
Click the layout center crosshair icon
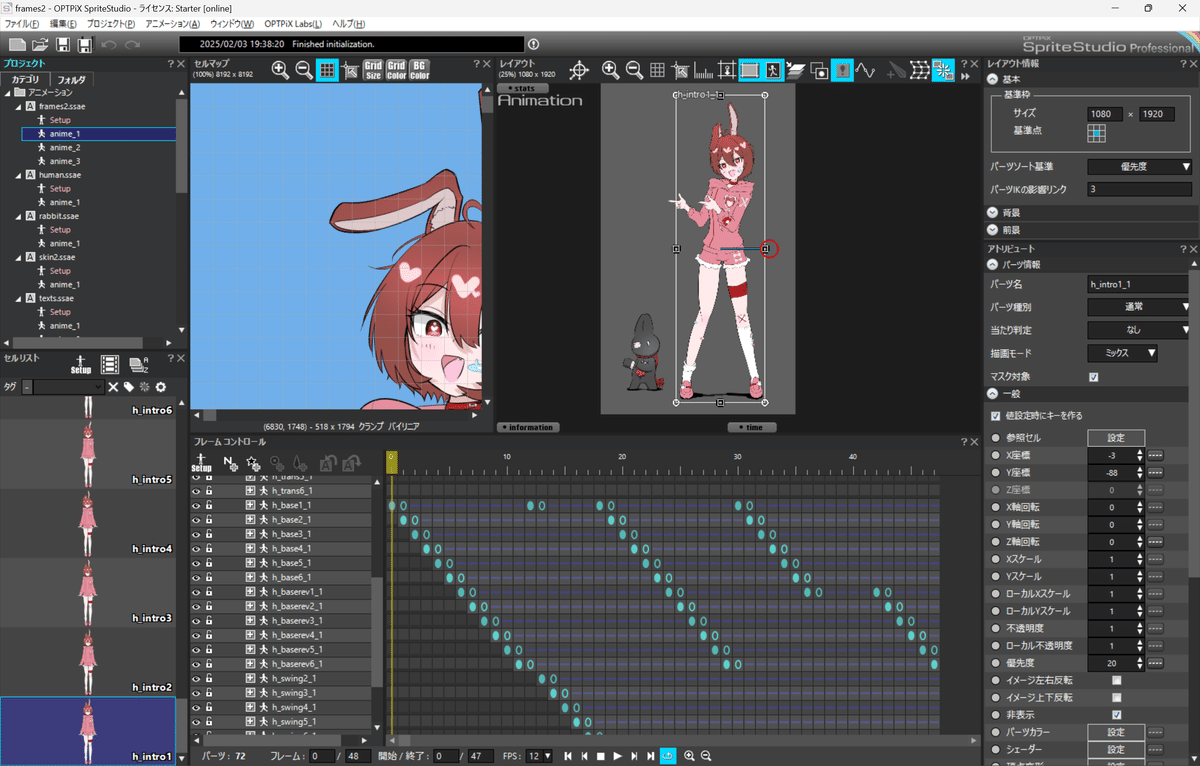click(578, 70)
